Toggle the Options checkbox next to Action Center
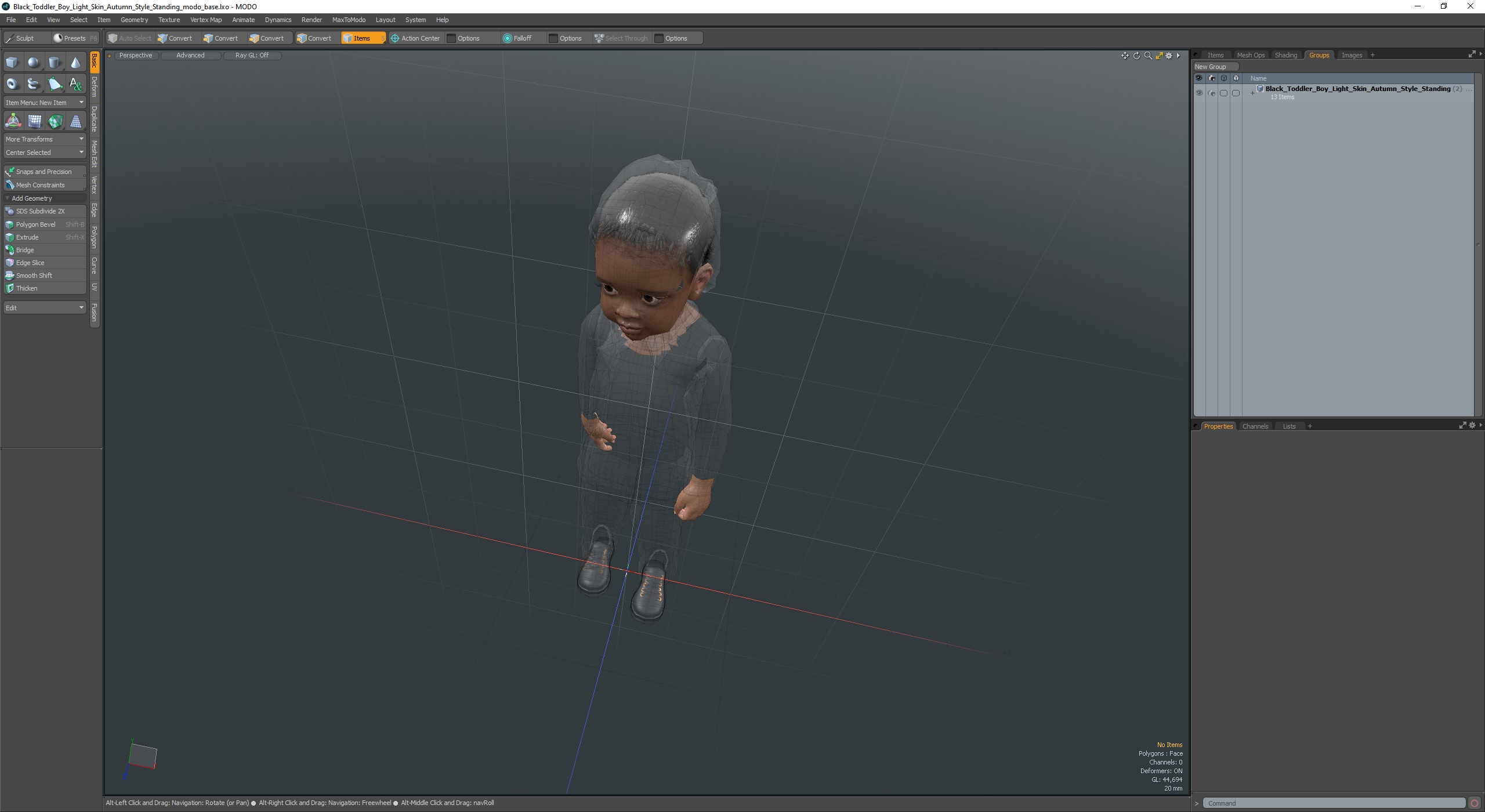 coord(451,38)
